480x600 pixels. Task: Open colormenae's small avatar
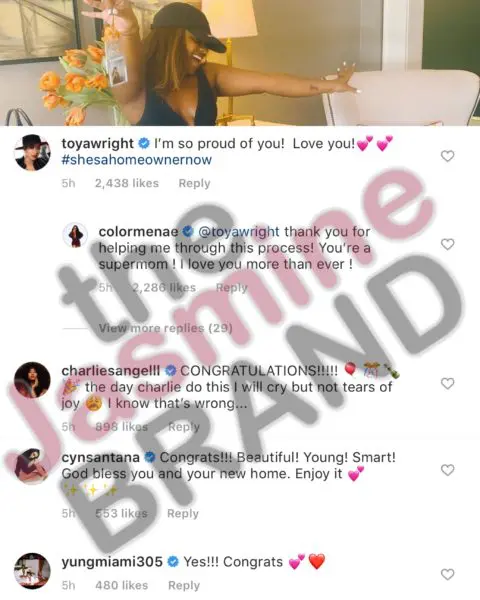click(x=75, y=235)
